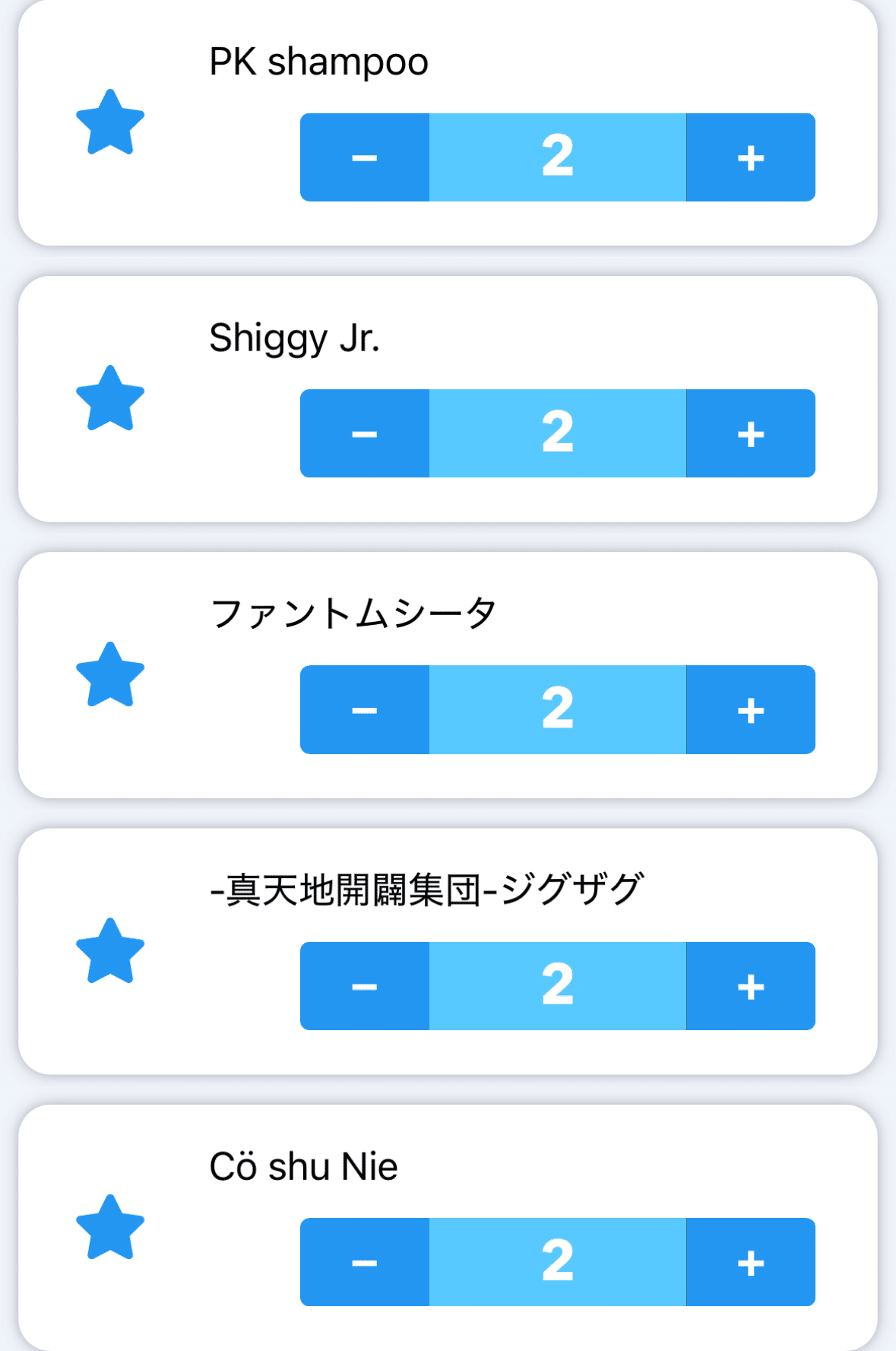Decrement the Cö shu Nie counter
Image resolution: width=896 pixels, height=1351 pixels.
click(x=365, y=1262)
